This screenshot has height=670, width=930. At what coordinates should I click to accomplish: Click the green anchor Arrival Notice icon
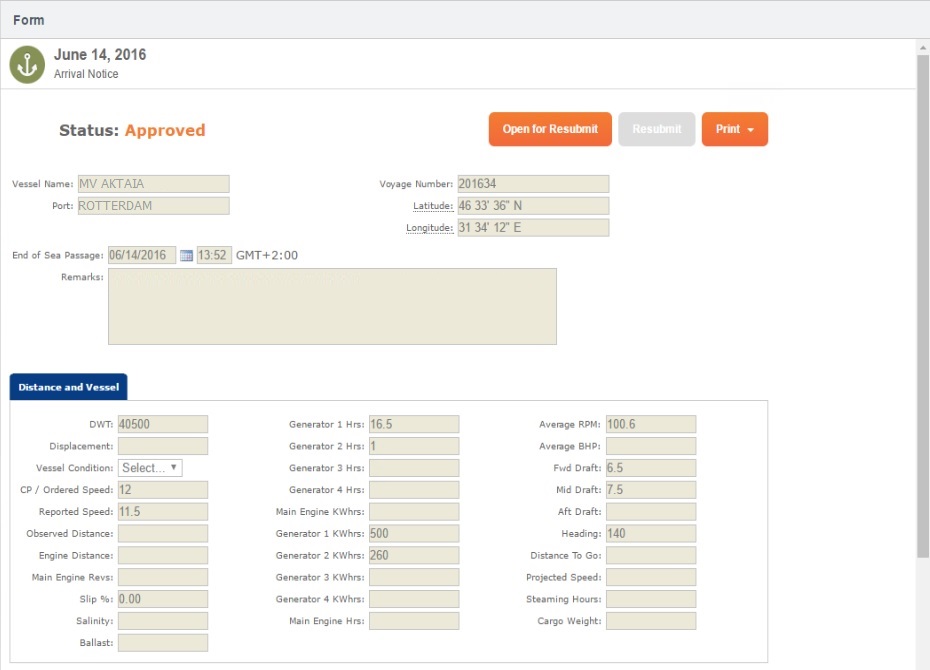25,62
